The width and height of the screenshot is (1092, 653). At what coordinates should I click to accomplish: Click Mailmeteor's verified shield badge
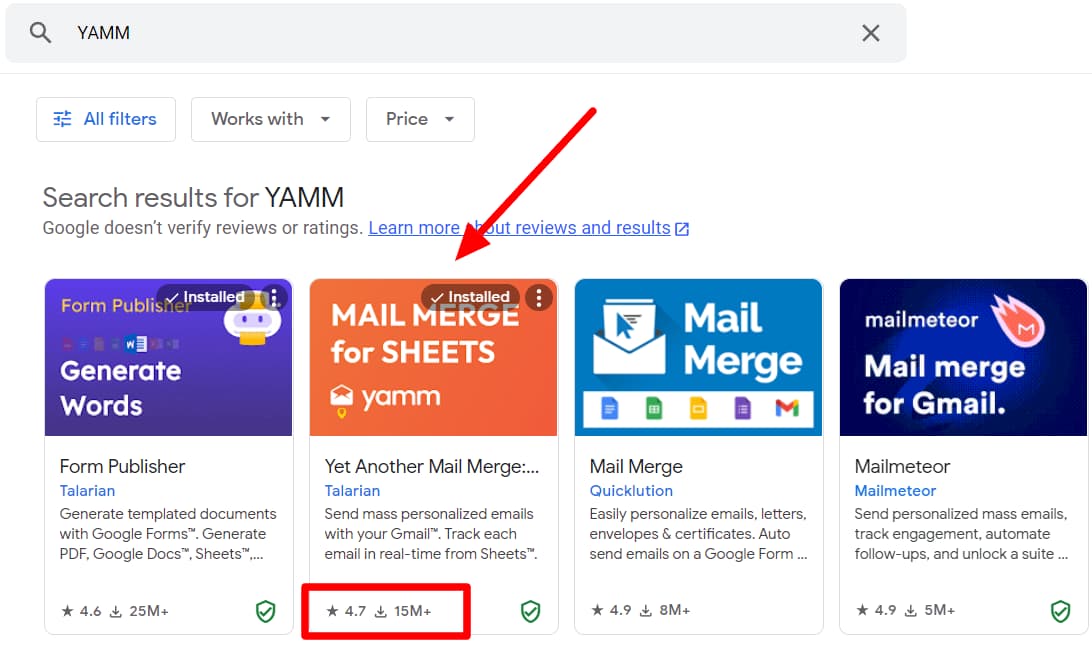[1060, 611]
